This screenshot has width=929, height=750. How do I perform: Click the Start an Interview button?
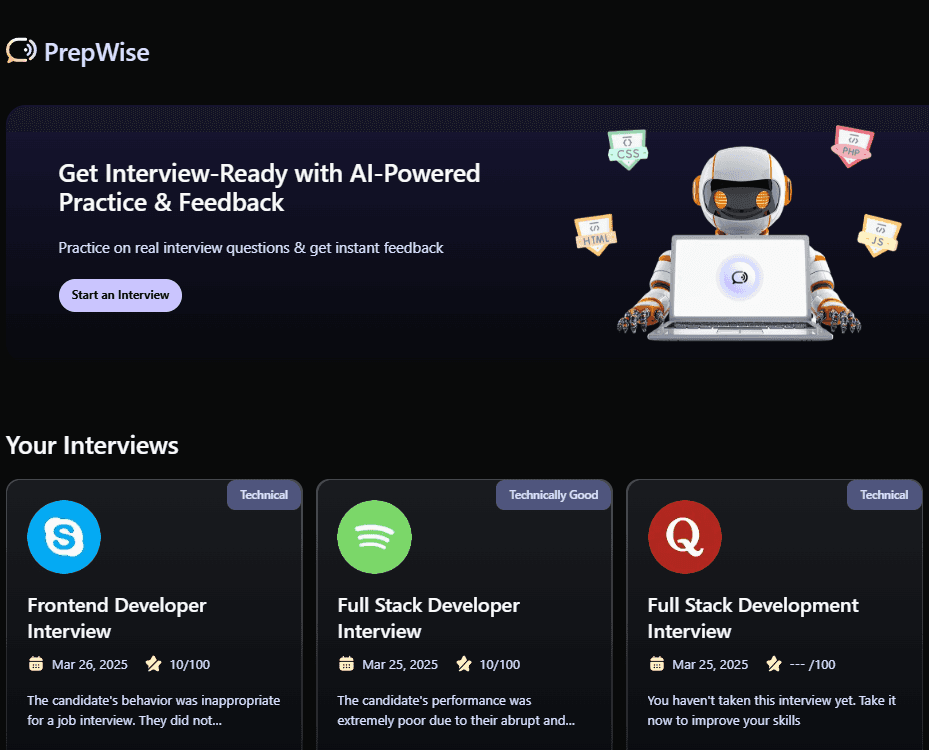[x=120, y=295]
